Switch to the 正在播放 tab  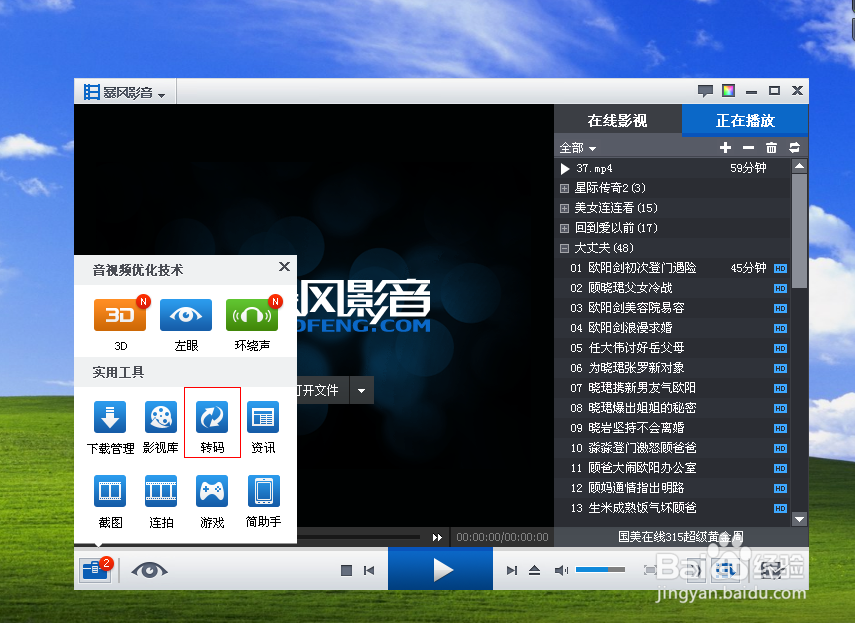pyautogui.click(x=745, y=120)
